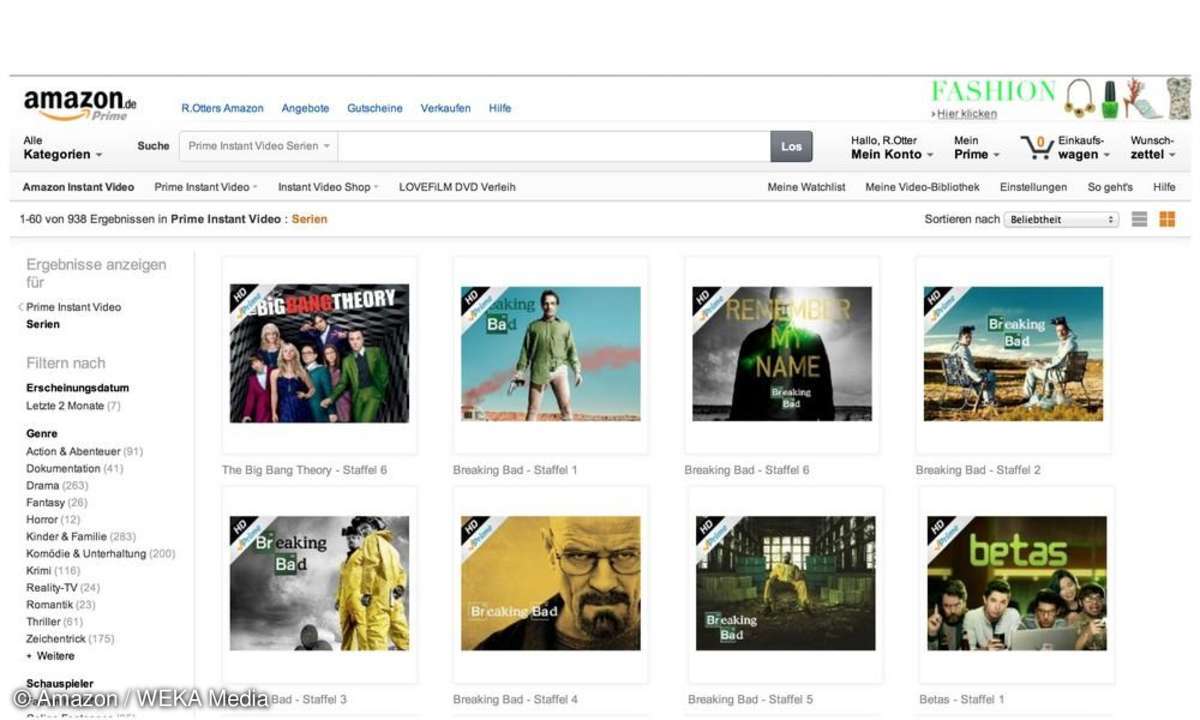This screenshot has height=720, width=1200.
Task: Open R.Otters Amazon in the header
Action: 222,108
